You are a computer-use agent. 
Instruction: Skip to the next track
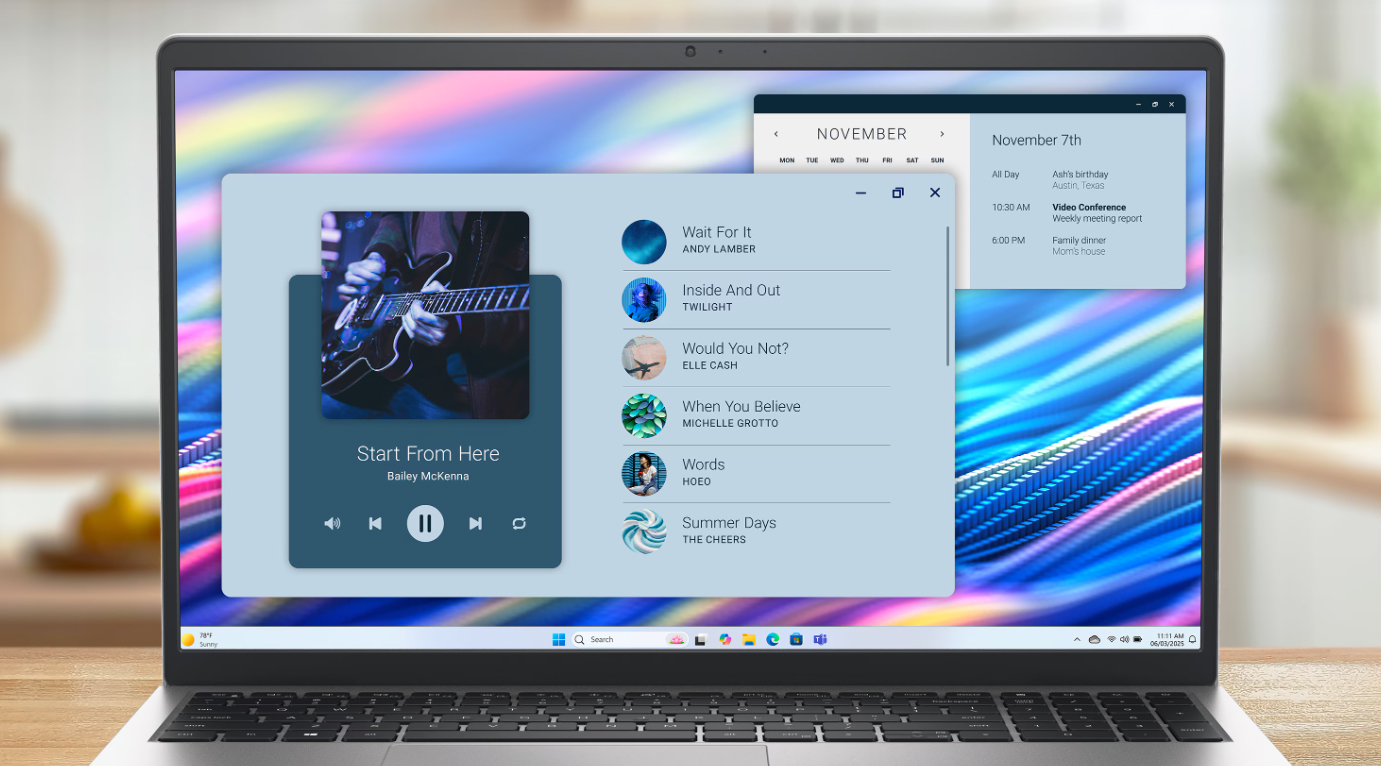click(476, 523)
